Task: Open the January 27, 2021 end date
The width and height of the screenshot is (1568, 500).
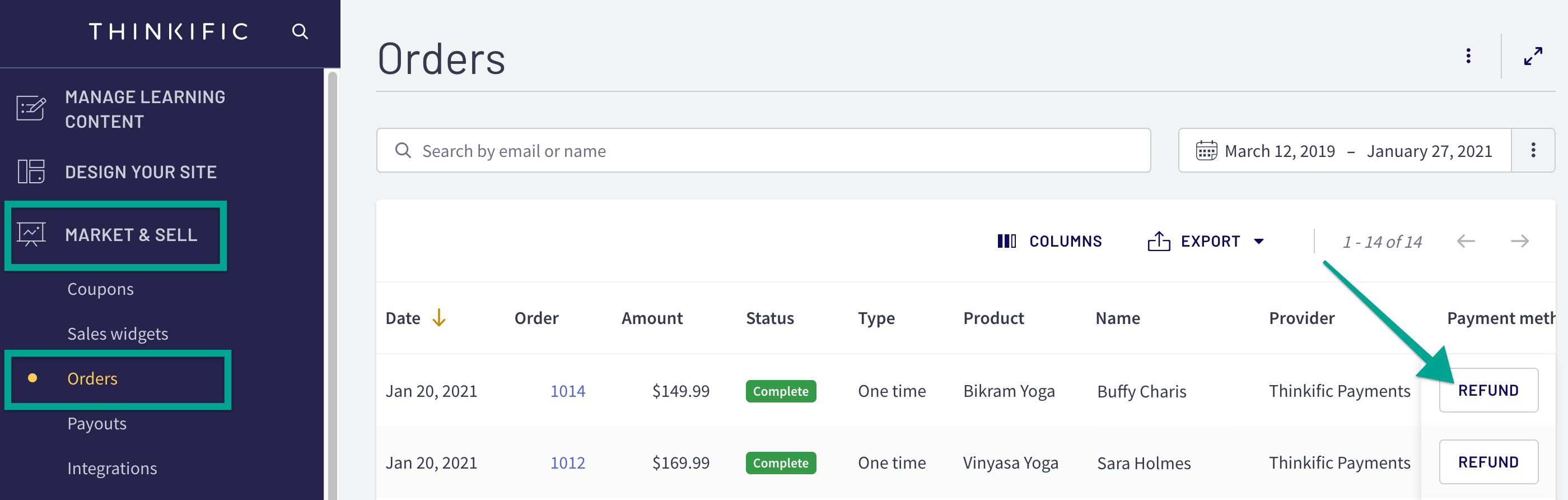Action: coord(1429,151)
